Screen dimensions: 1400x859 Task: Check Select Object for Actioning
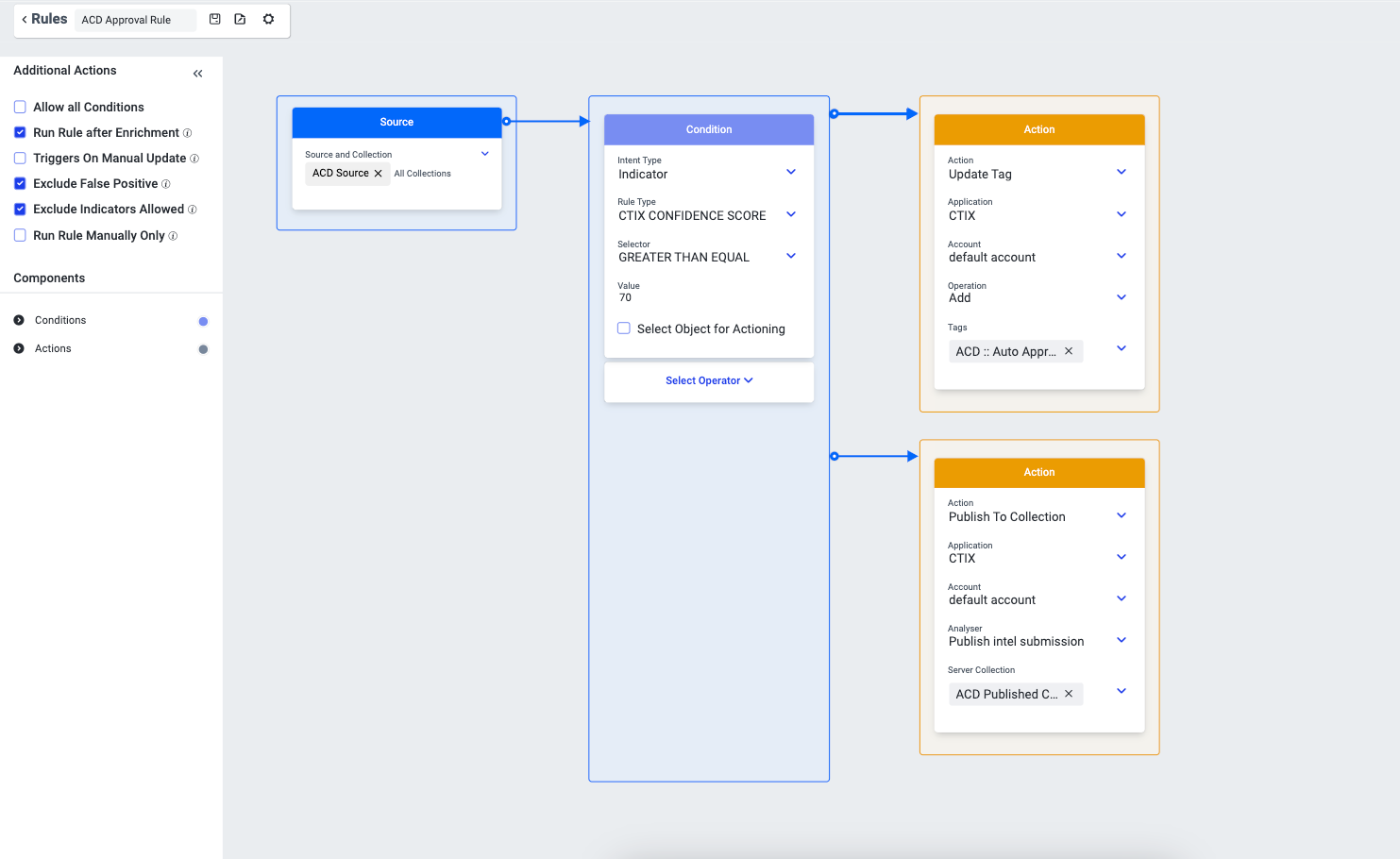pos(624,328)
